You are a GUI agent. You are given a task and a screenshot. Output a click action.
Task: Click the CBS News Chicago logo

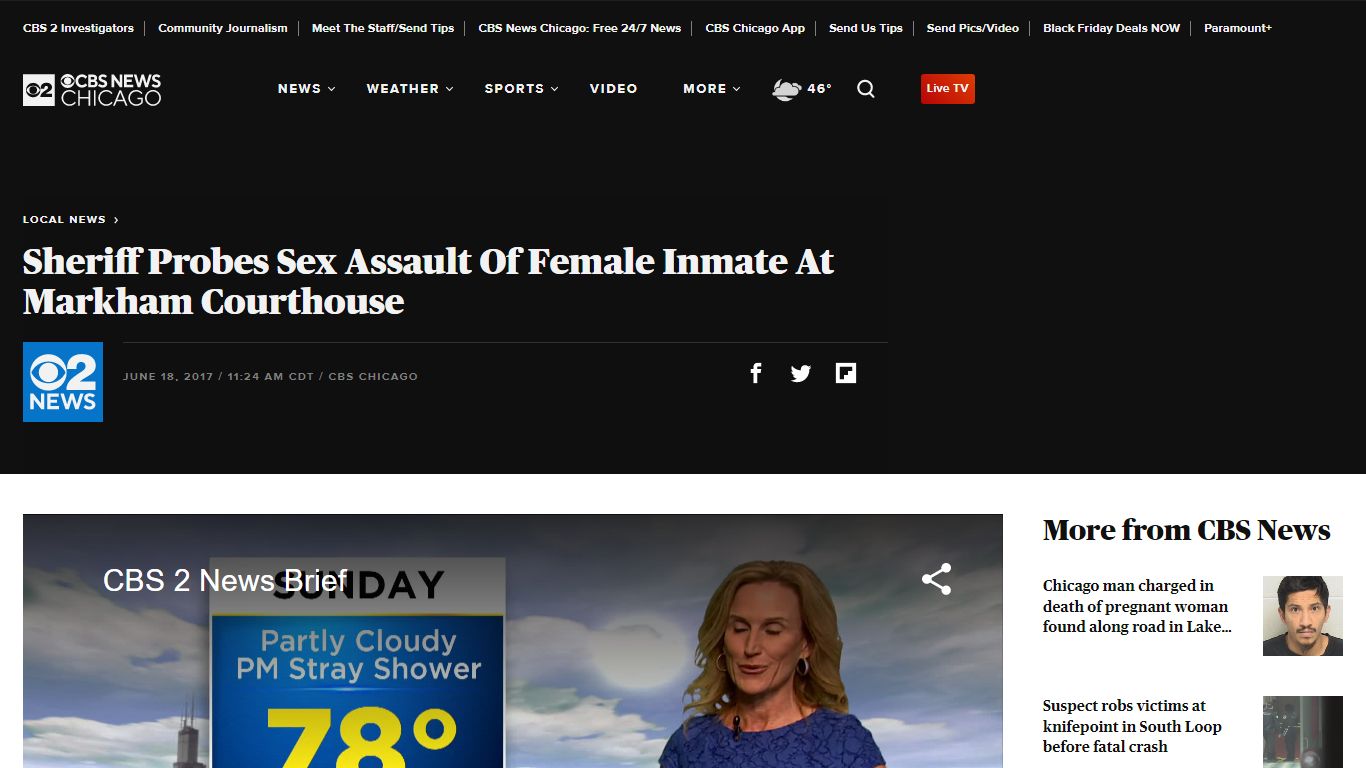tap(92, 89)
